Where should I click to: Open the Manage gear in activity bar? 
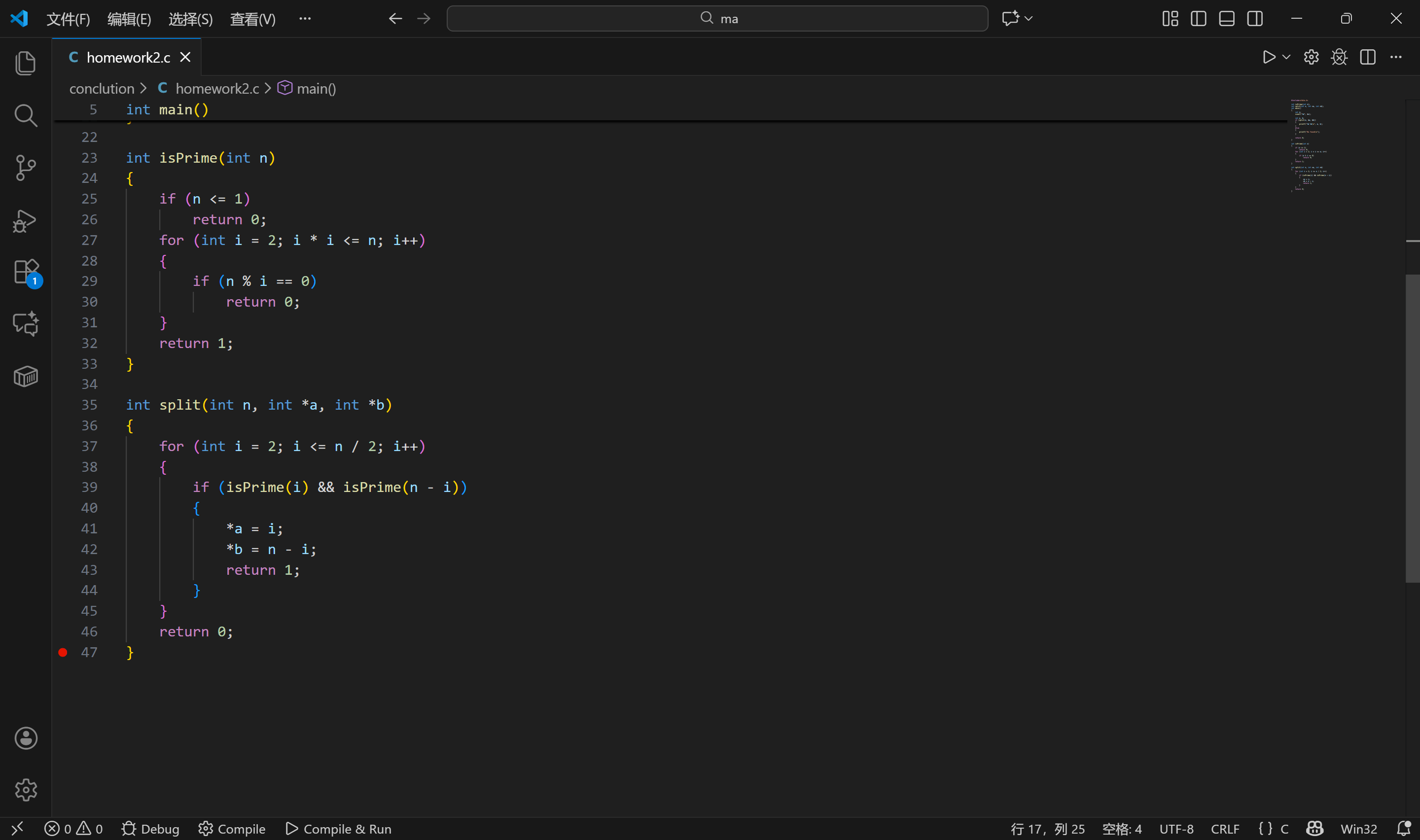26,790
